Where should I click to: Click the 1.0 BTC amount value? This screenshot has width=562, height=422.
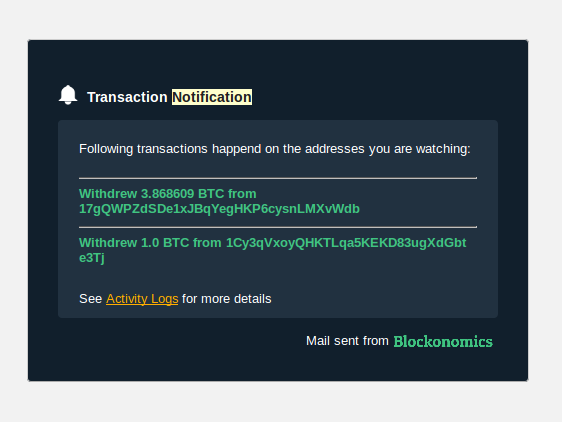click(x=165, y=243)
